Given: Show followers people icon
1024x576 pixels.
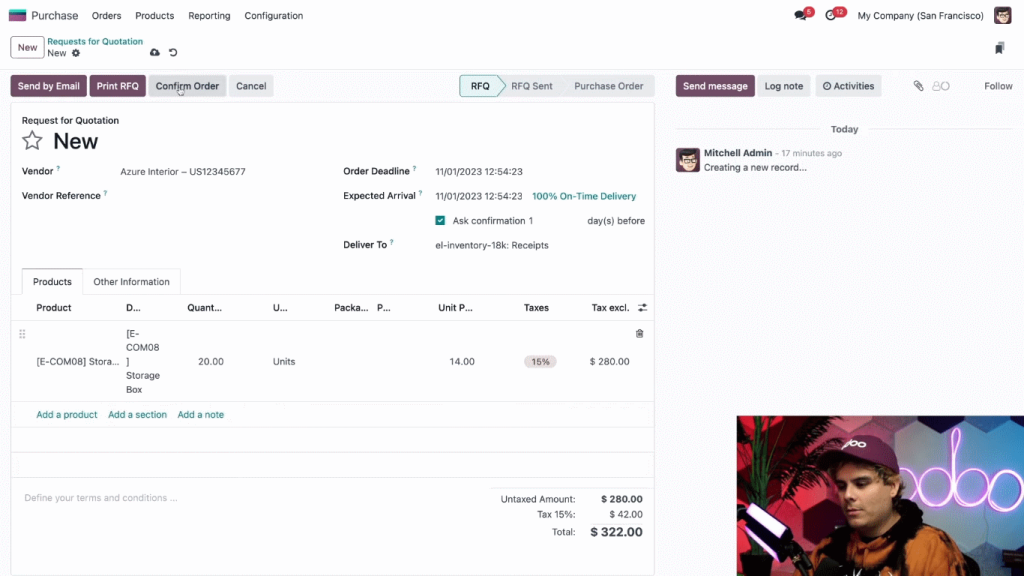Looking at the screenshot, I should 940,86.
